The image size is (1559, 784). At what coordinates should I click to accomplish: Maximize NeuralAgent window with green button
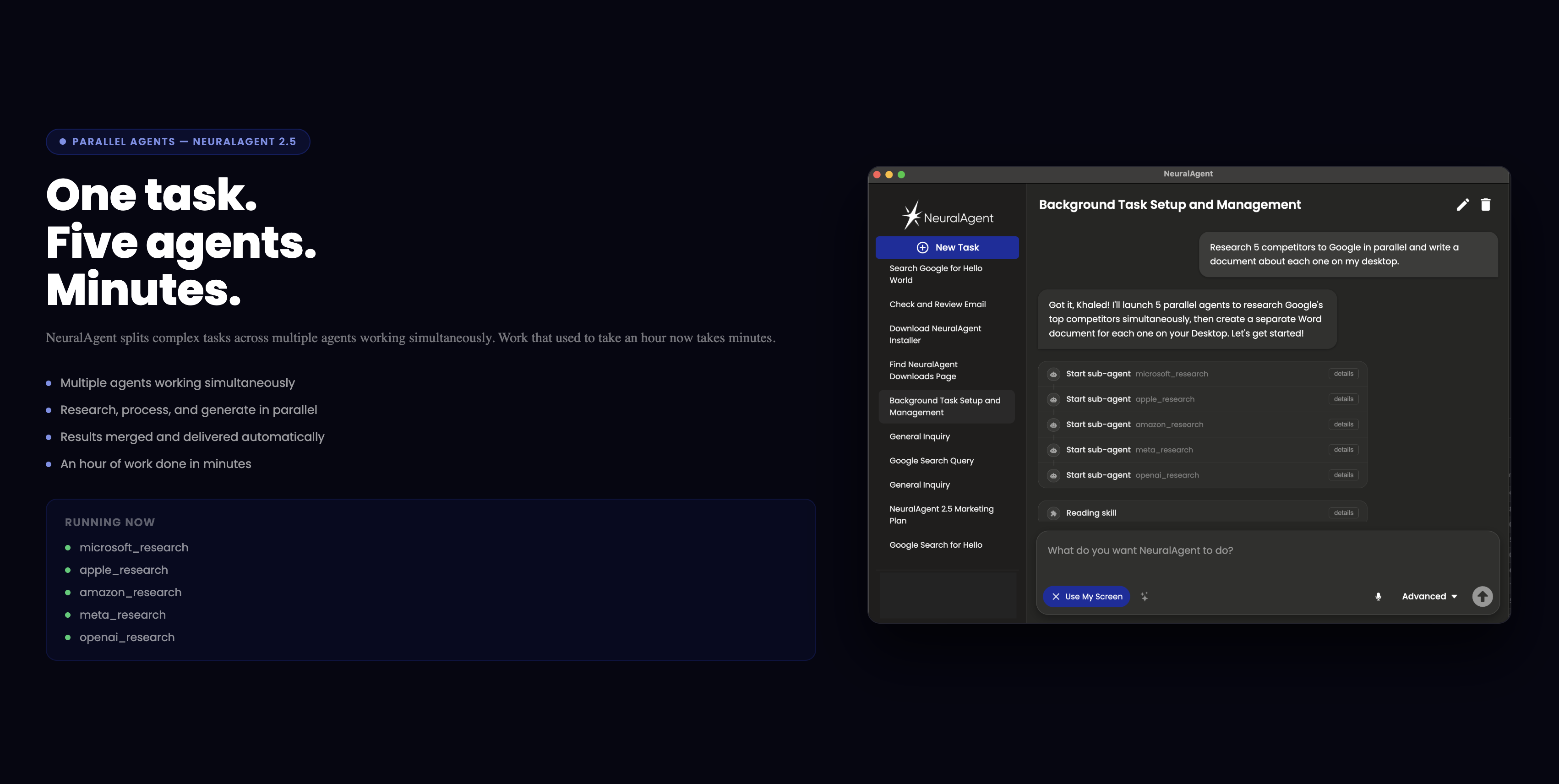click(901, 175)
